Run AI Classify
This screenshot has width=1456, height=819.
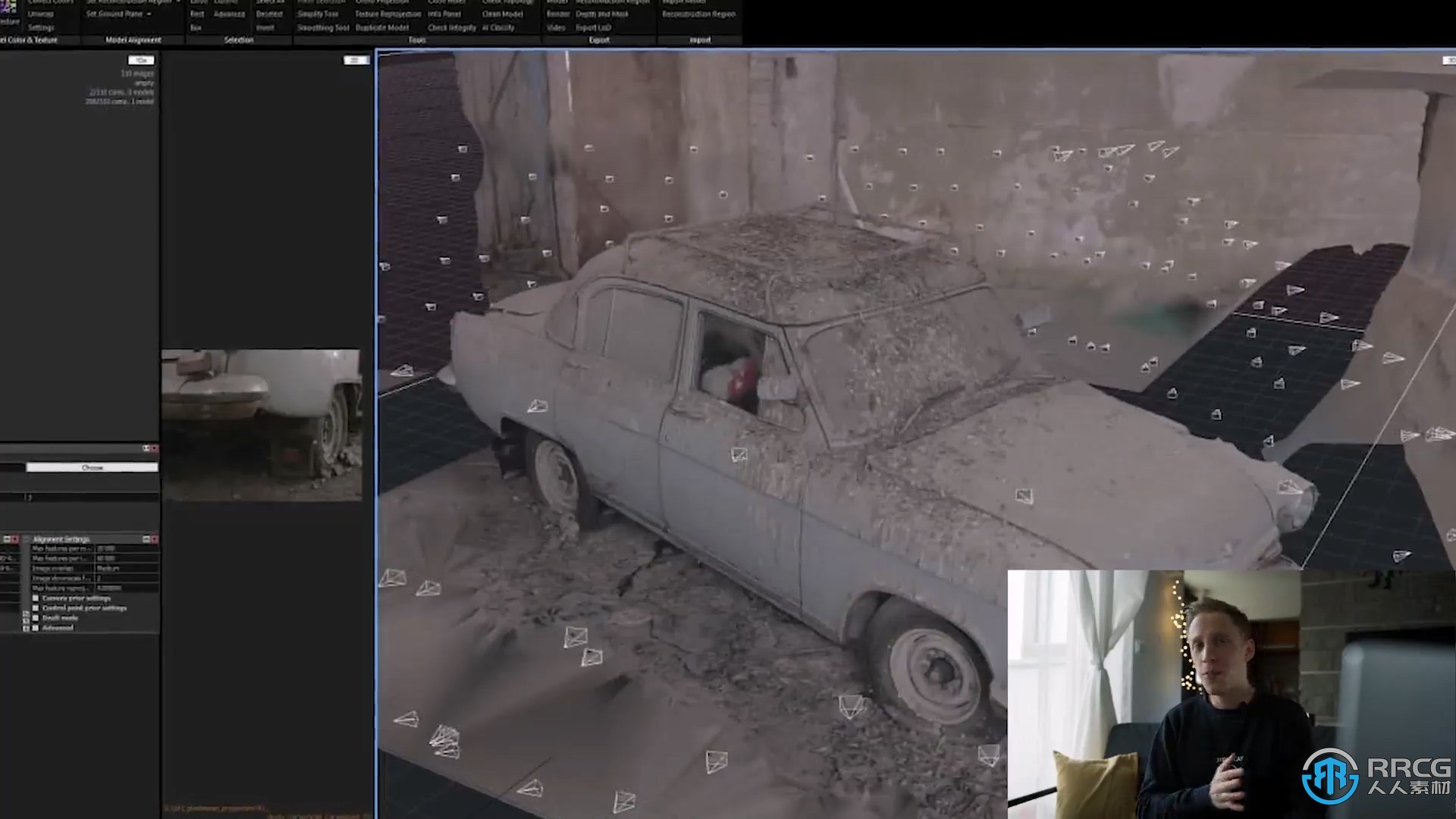point(498,27)
